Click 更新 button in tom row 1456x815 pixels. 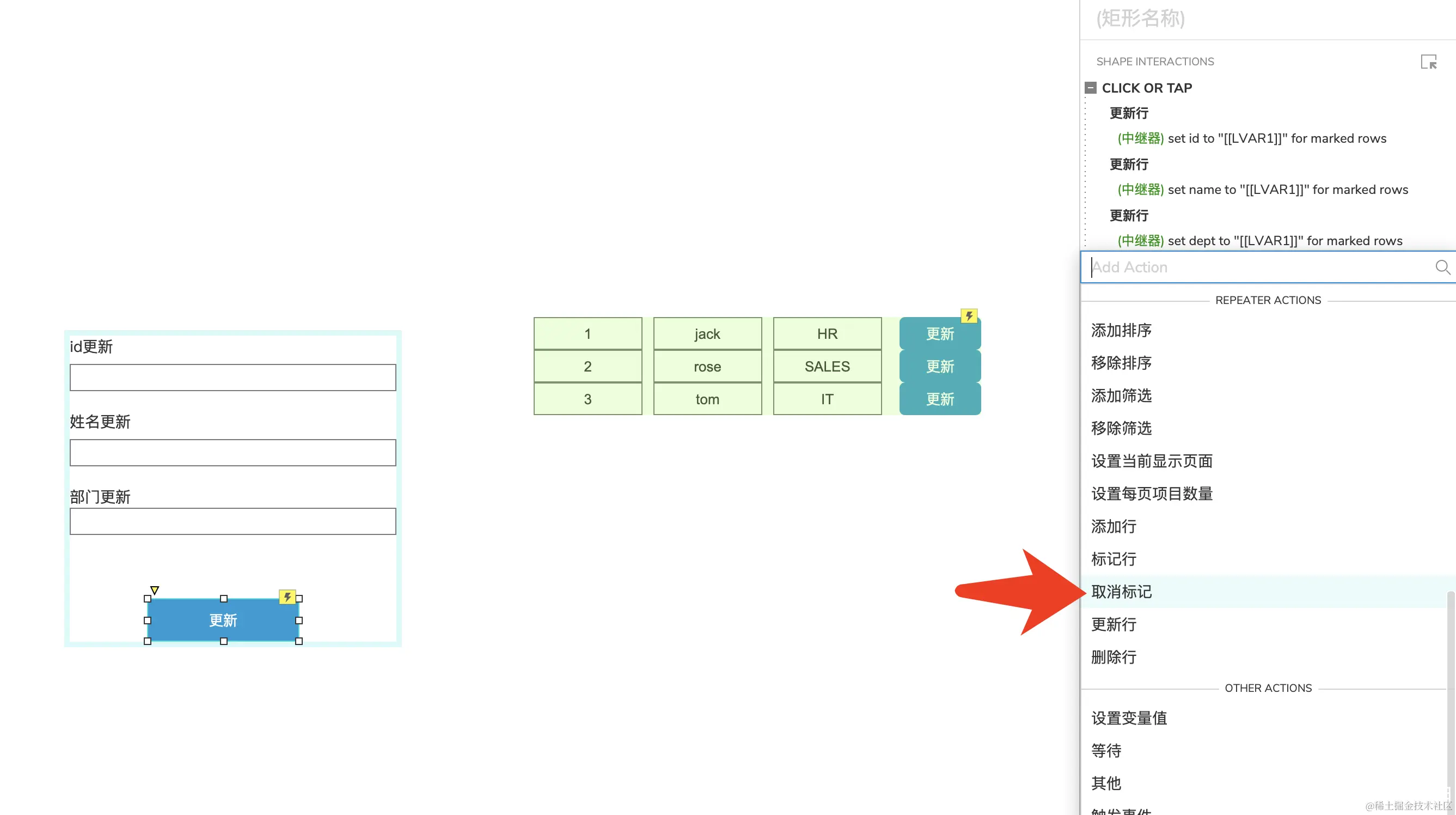point(939,399)
